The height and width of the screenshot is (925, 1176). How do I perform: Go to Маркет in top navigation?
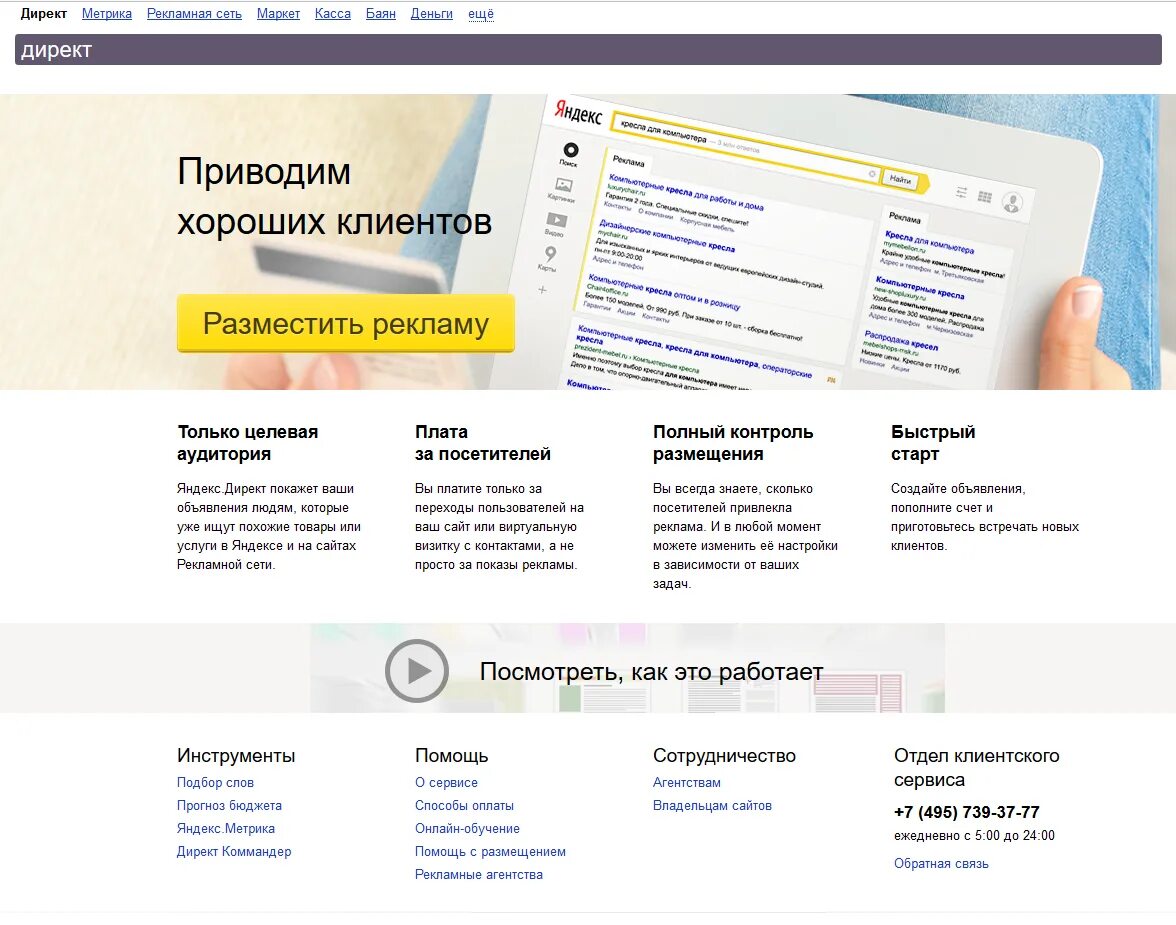[x=278, y=14]
